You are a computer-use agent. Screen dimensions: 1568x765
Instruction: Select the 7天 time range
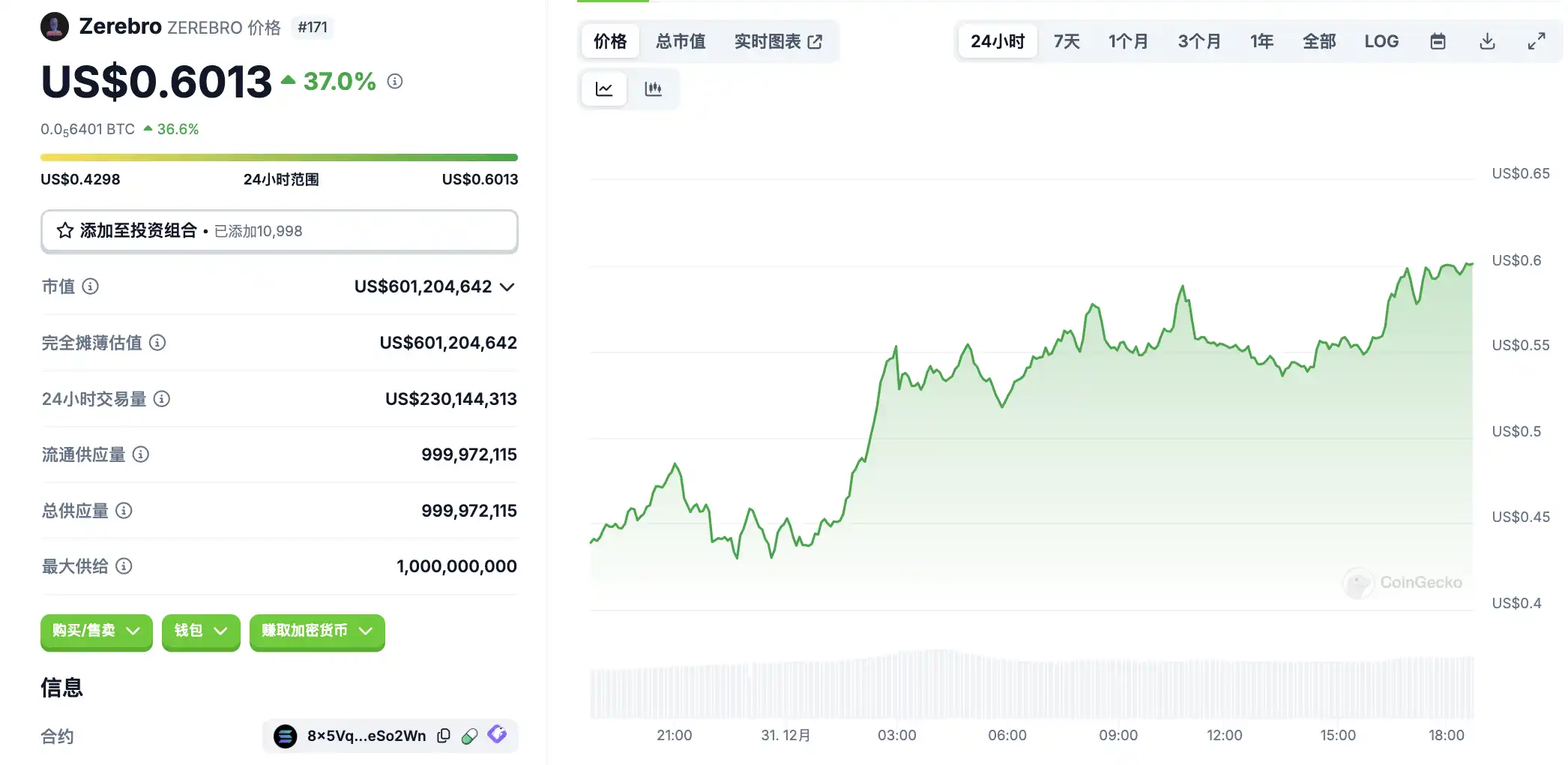1067,41
